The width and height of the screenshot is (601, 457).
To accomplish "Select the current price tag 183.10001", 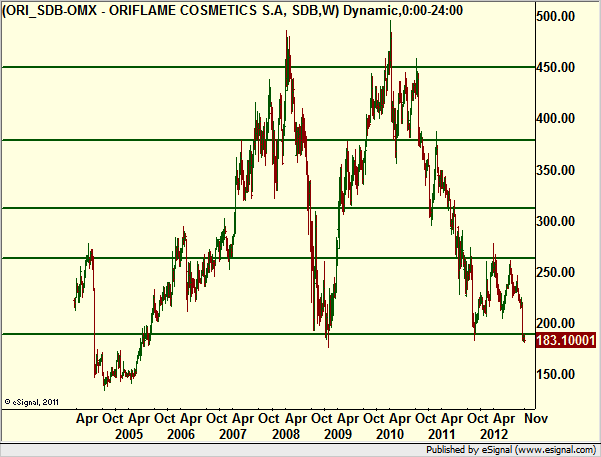I will 566,340.
